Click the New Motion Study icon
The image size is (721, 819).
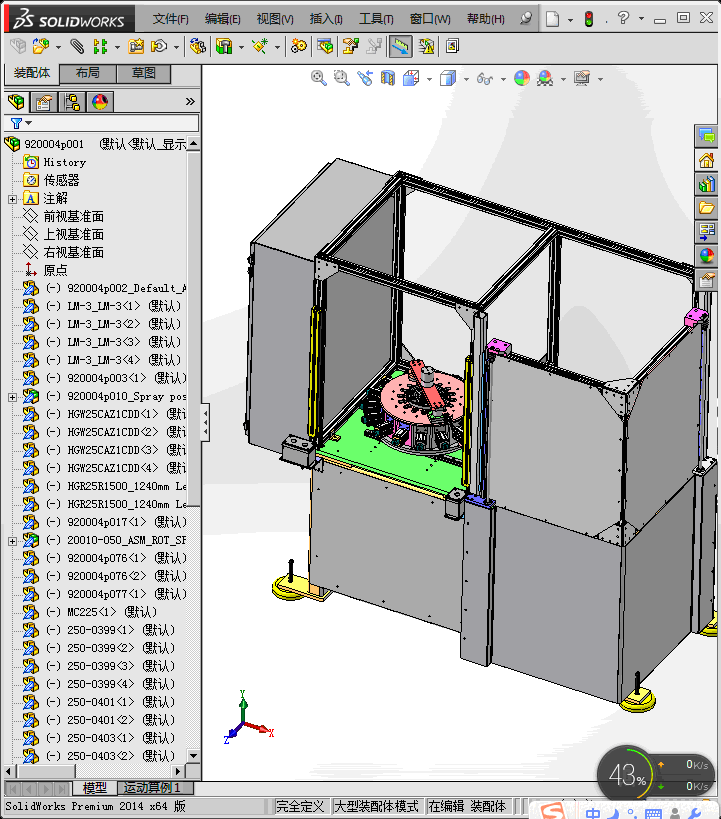(299, 46)
